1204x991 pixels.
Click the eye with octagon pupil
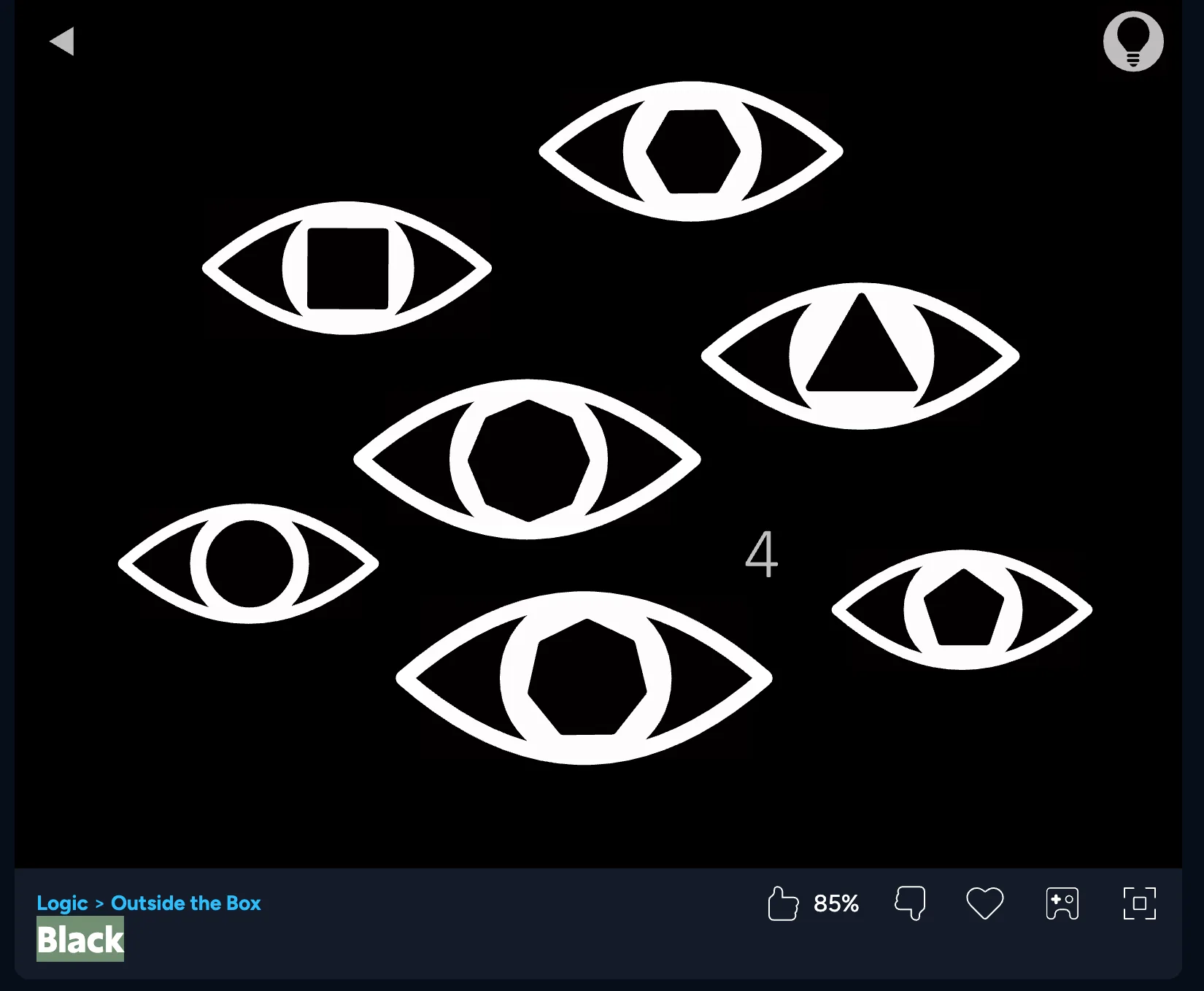tap(528, 460)
